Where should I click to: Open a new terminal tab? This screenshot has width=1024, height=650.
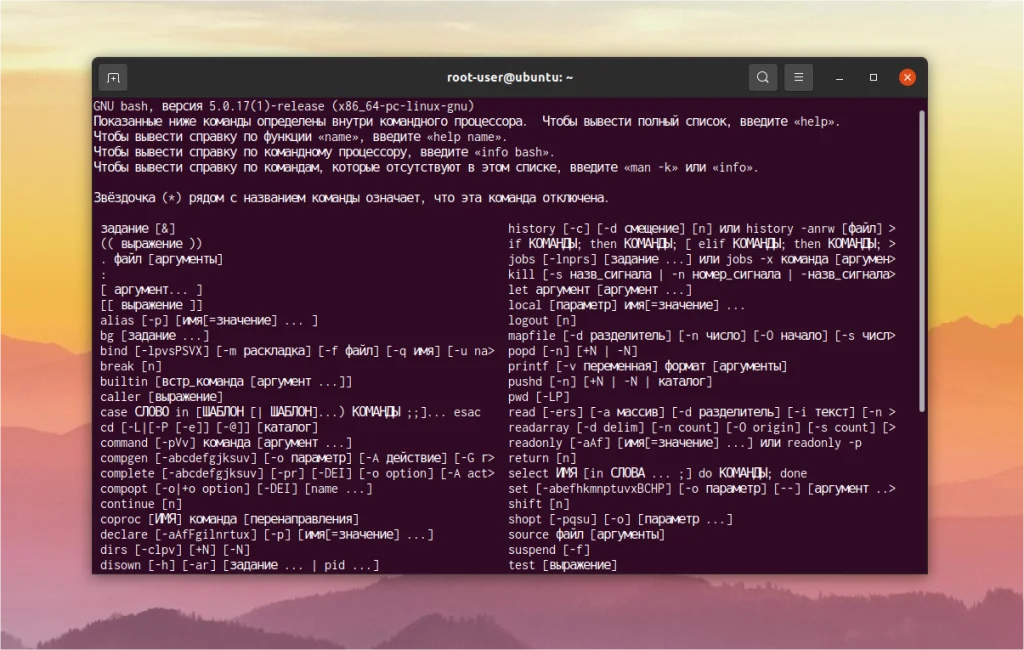click(x=113, y=77)
